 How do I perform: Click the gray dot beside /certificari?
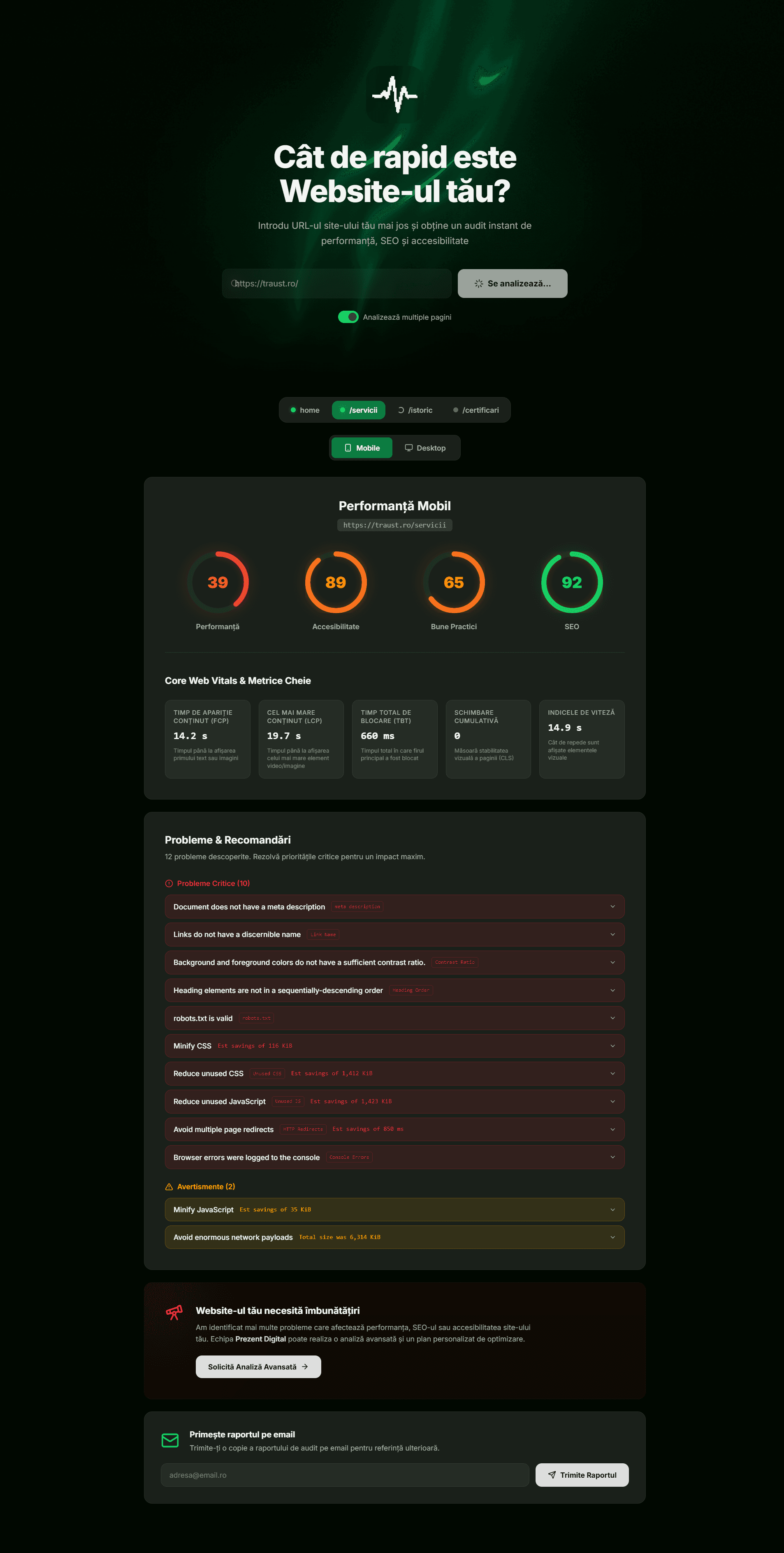[x=456, y=410]
